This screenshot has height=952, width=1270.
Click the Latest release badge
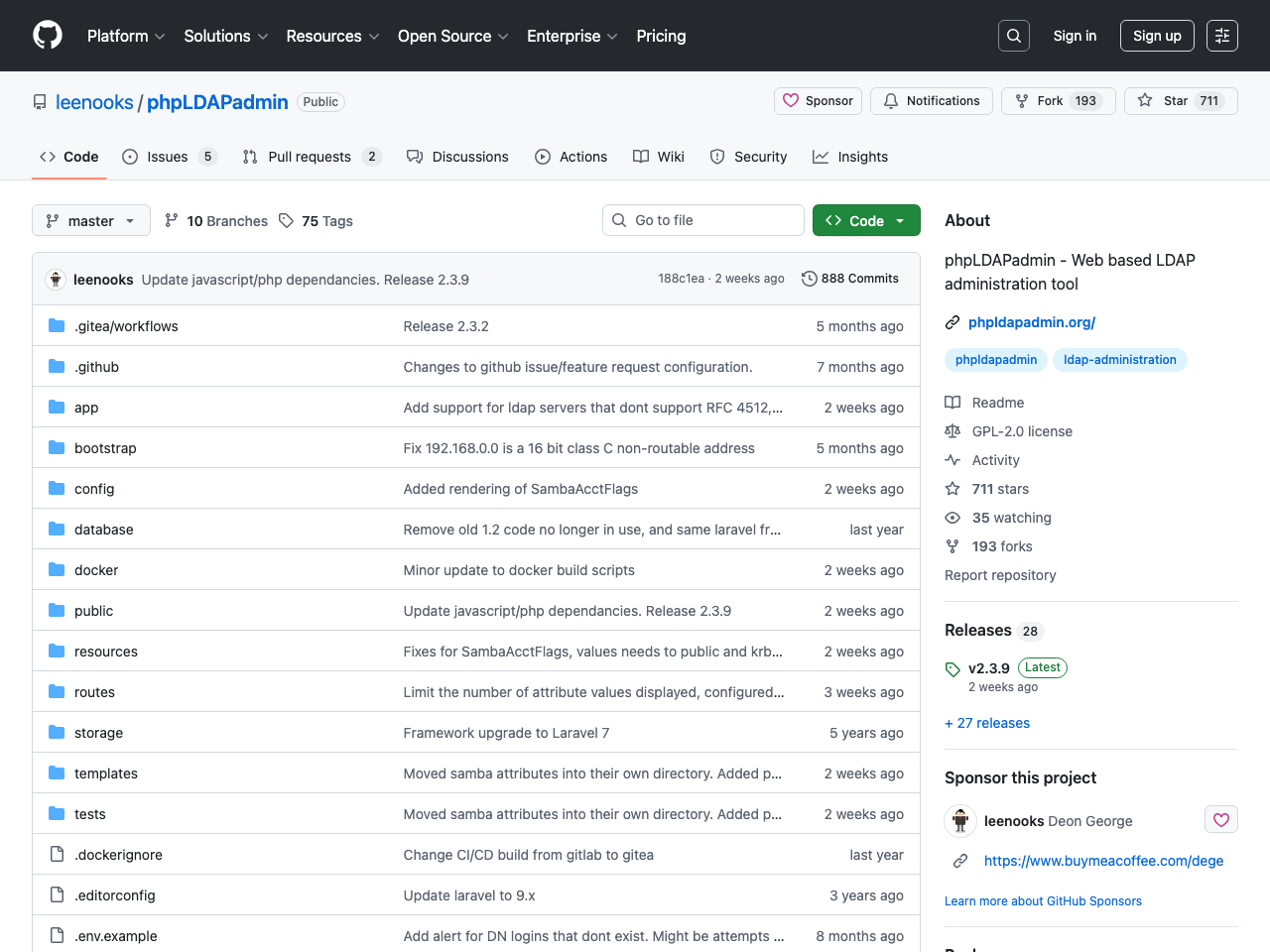tap(1042, 667)
